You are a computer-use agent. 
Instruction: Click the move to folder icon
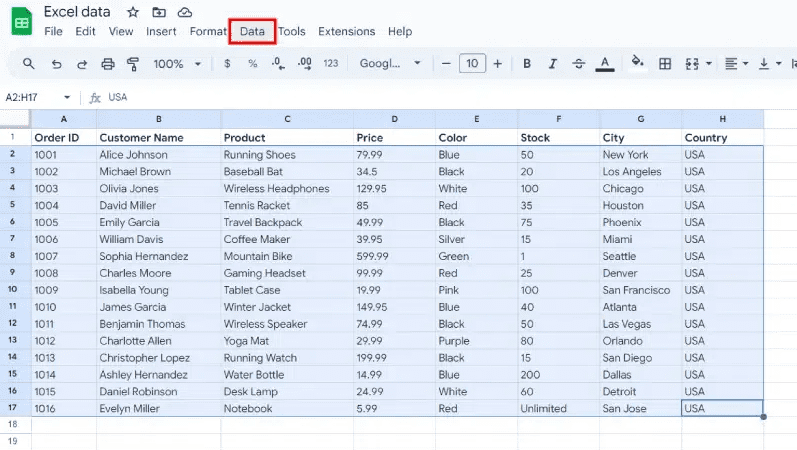pyautogui.click(x=159, y=12)
